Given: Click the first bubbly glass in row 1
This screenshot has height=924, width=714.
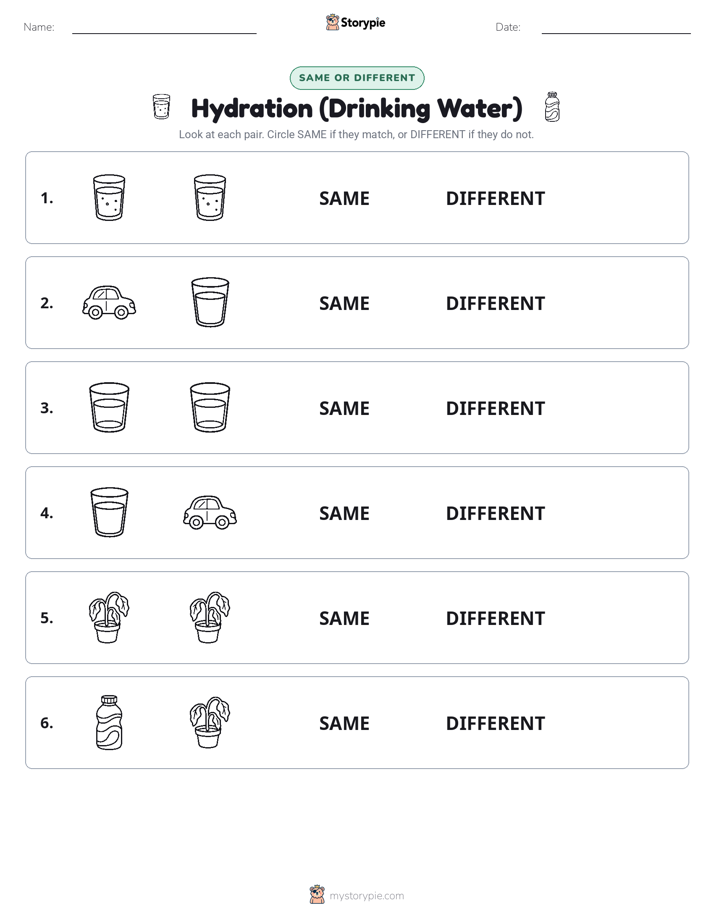Looking at the screenshot, I should [109, 197].
